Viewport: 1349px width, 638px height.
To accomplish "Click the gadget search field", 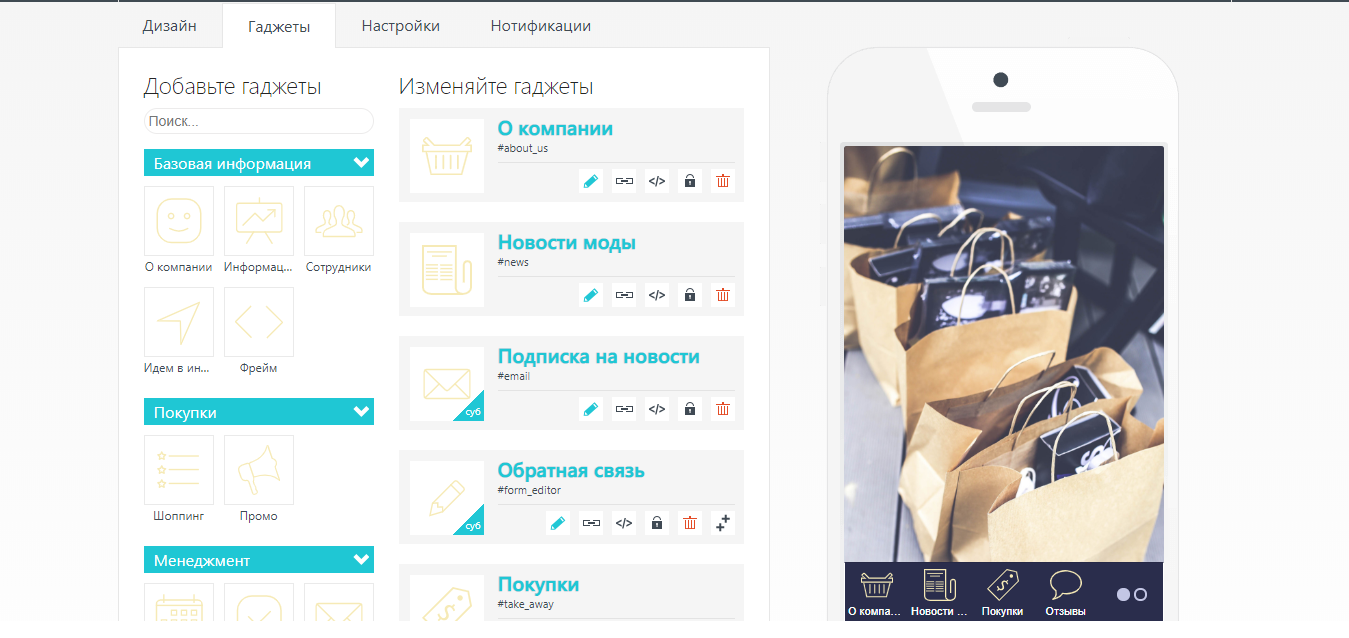I will (259, 121).
